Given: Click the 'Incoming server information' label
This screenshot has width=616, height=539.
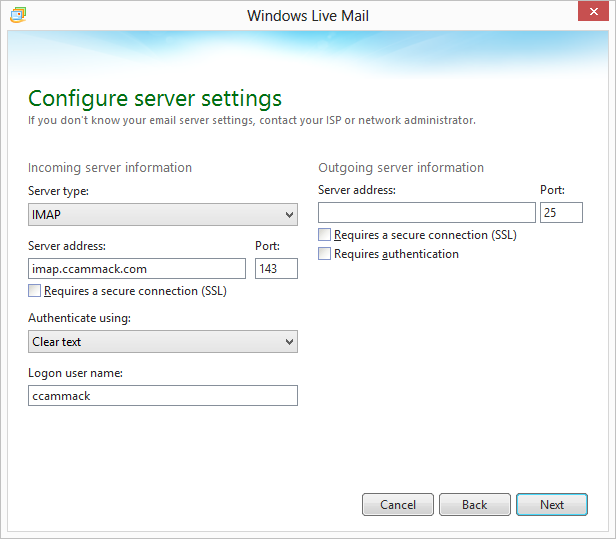Looking at the screenshot, I should point(110,168).
